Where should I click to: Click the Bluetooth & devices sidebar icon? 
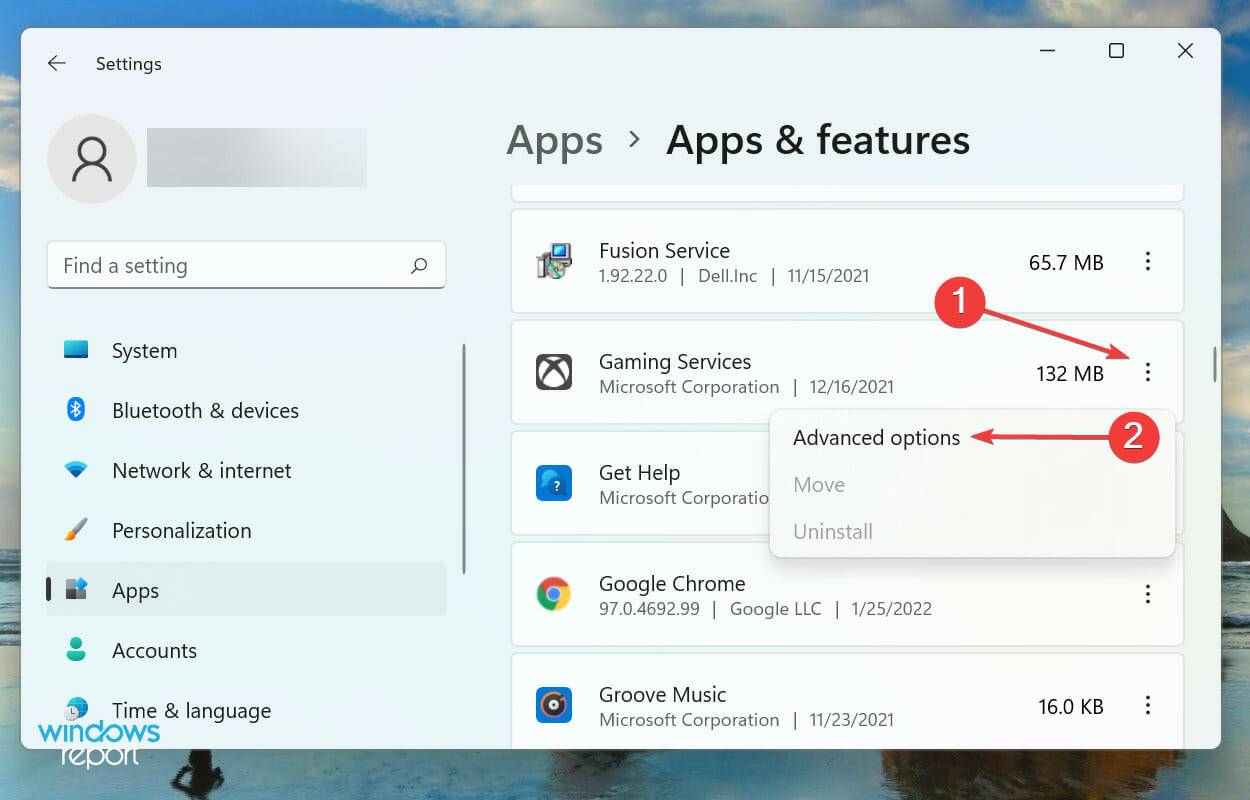(x=75, y=410)
